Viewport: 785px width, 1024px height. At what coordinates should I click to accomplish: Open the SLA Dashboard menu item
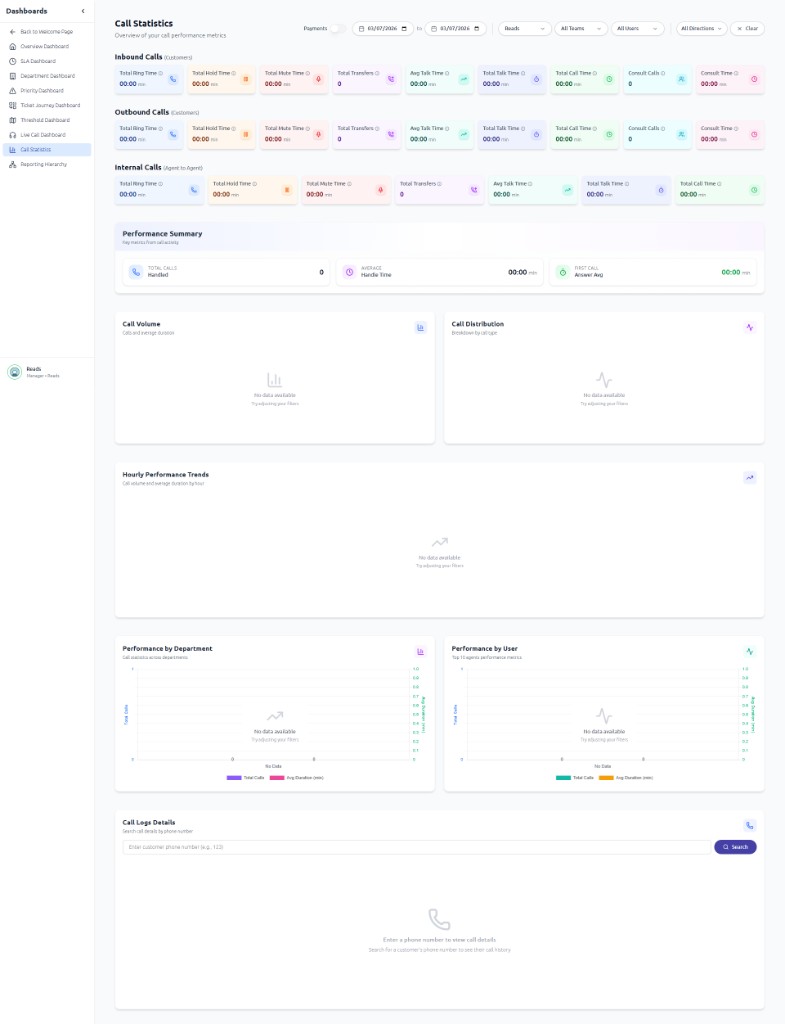click(38, 61)
